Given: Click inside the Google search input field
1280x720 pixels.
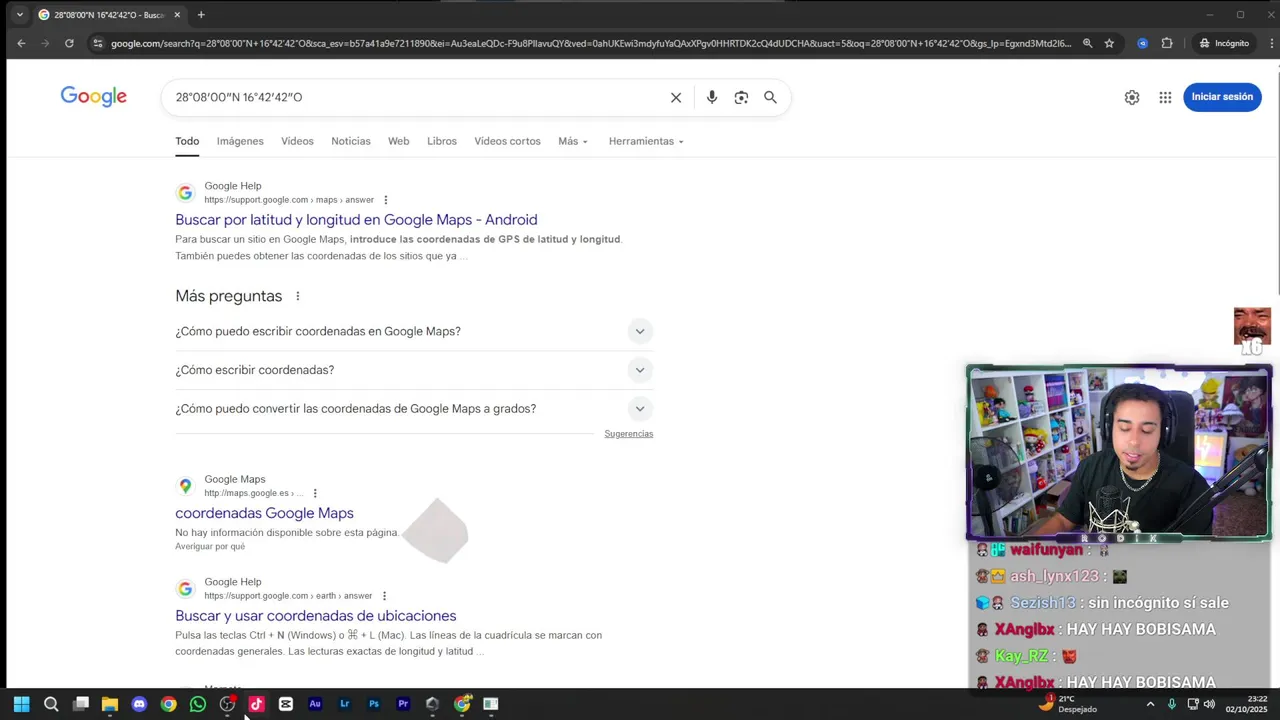Looking at the screenshot, I should coord(415,97).
